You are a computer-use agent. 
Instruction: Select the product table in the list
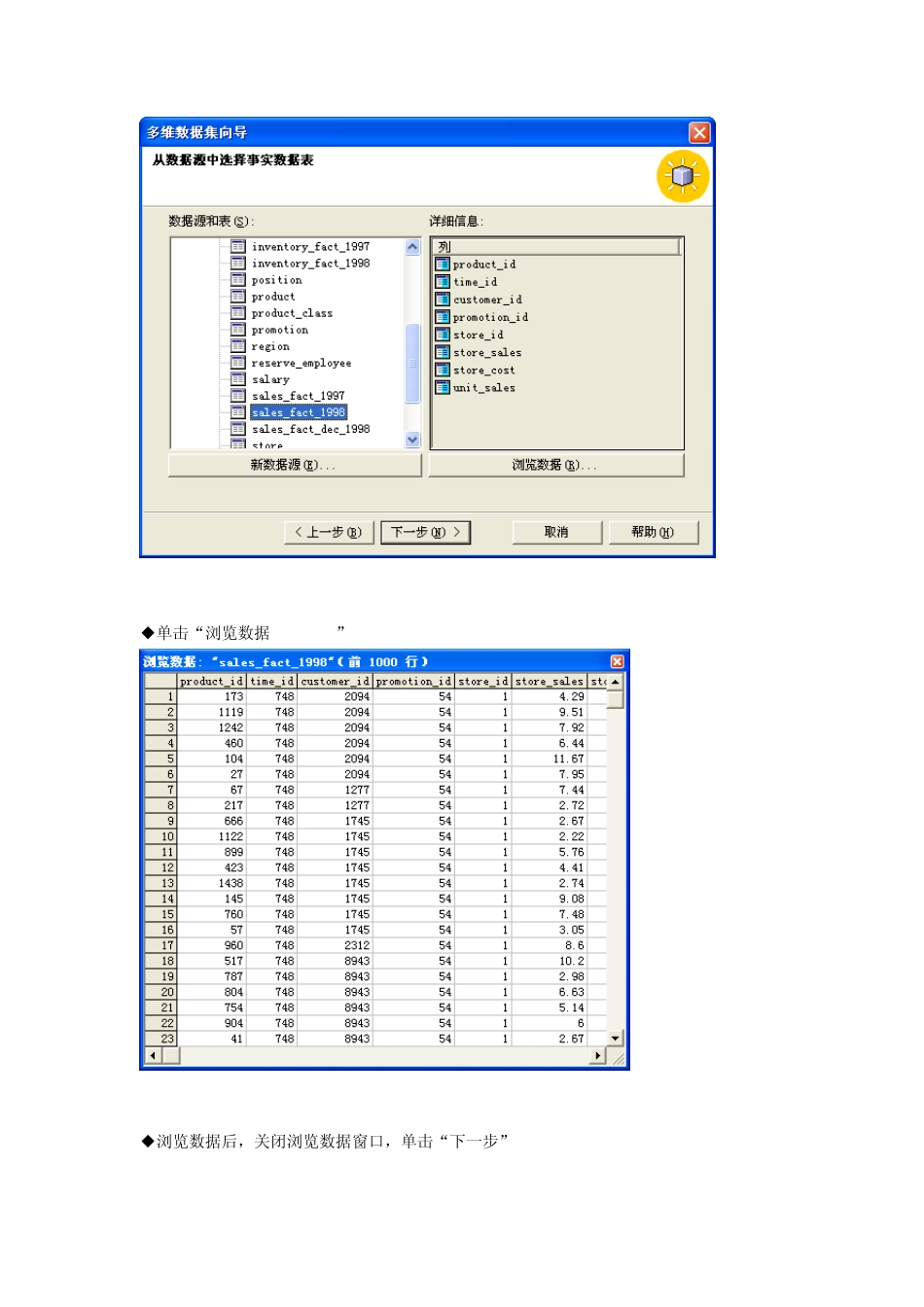273,297
